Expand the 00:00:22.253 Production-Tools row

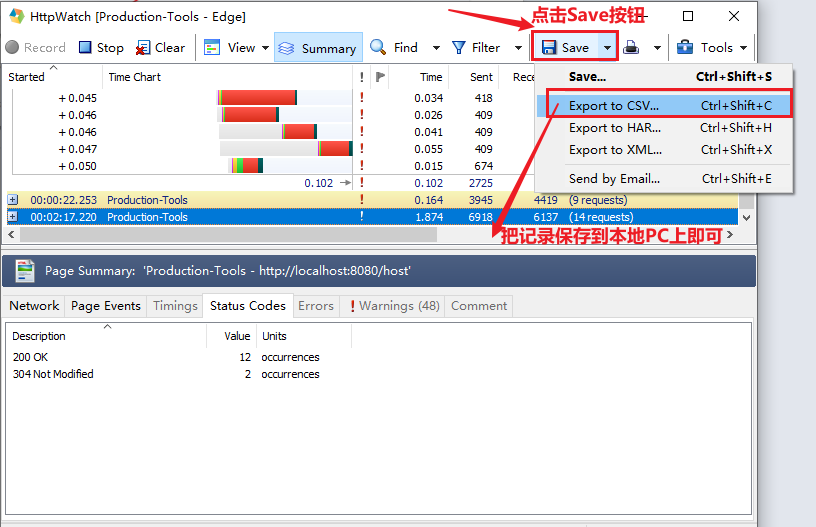(12, 200)
